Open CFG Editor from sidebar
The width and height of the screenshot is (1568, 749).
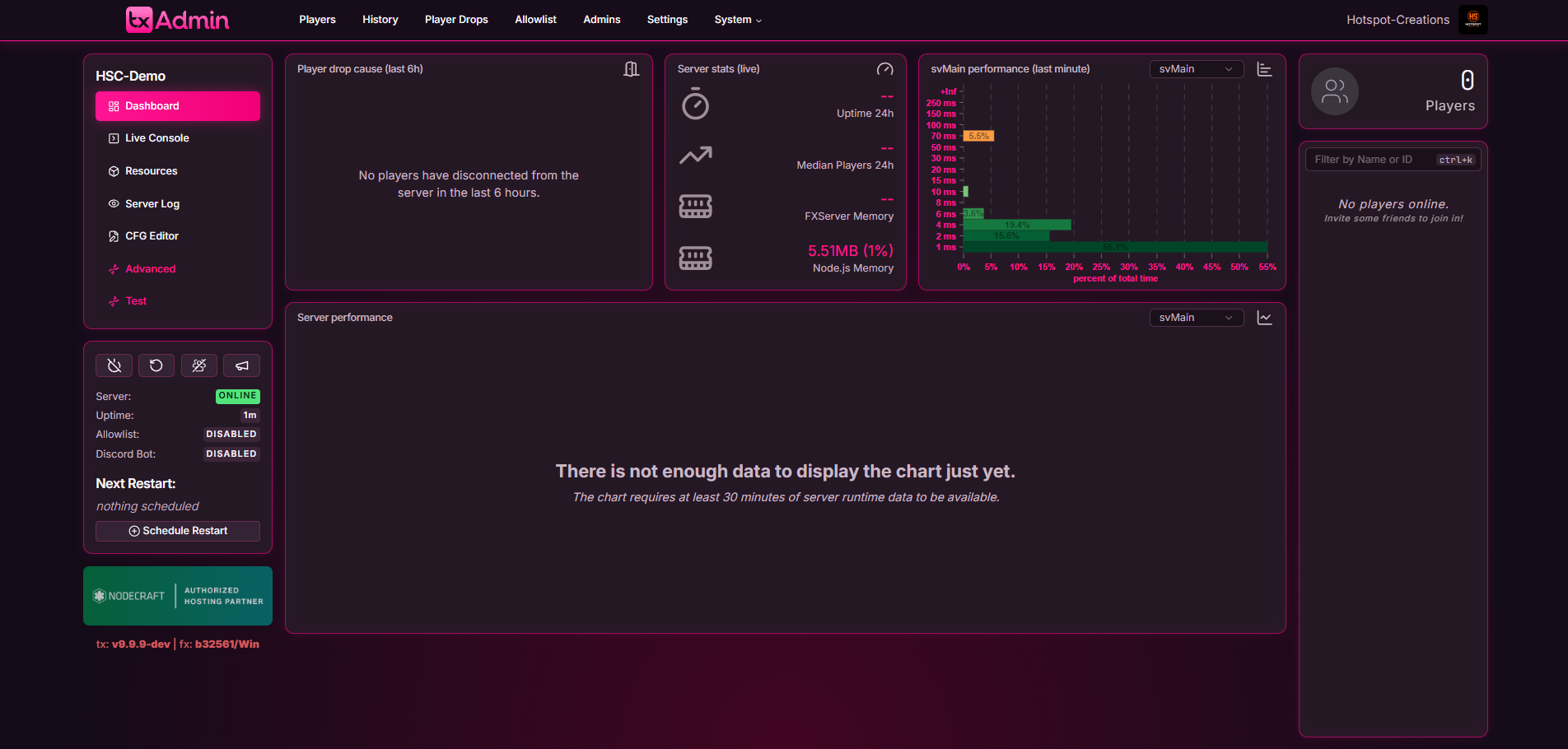[178, 236]
